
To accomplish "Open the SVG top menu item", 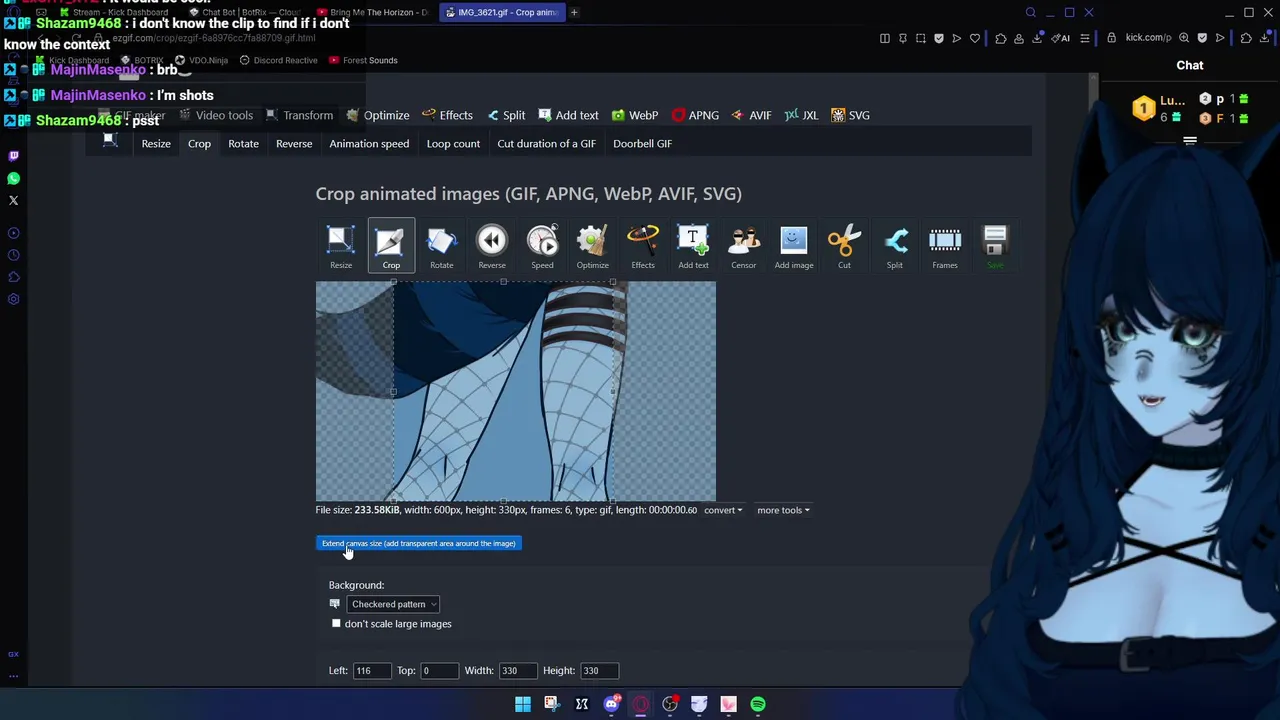I will (850, 115).
